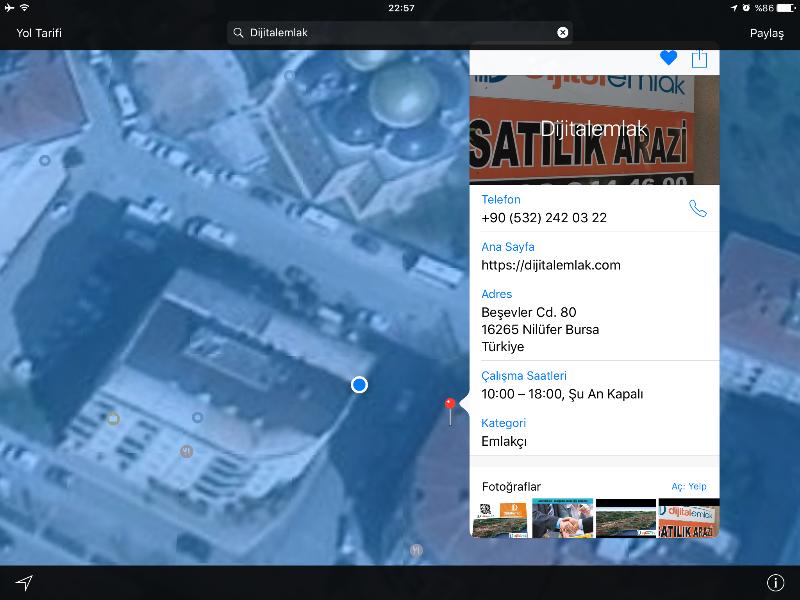Image resolution: width=800 pixels, height=600 pixels.
Task: Open Yol Tarifi directions
Action: [x=39, y=33]
